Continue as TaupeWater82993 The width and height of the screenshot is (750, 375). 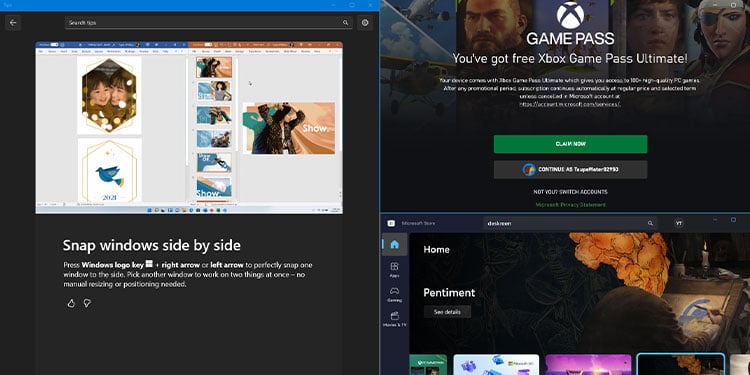pos(571,169)
